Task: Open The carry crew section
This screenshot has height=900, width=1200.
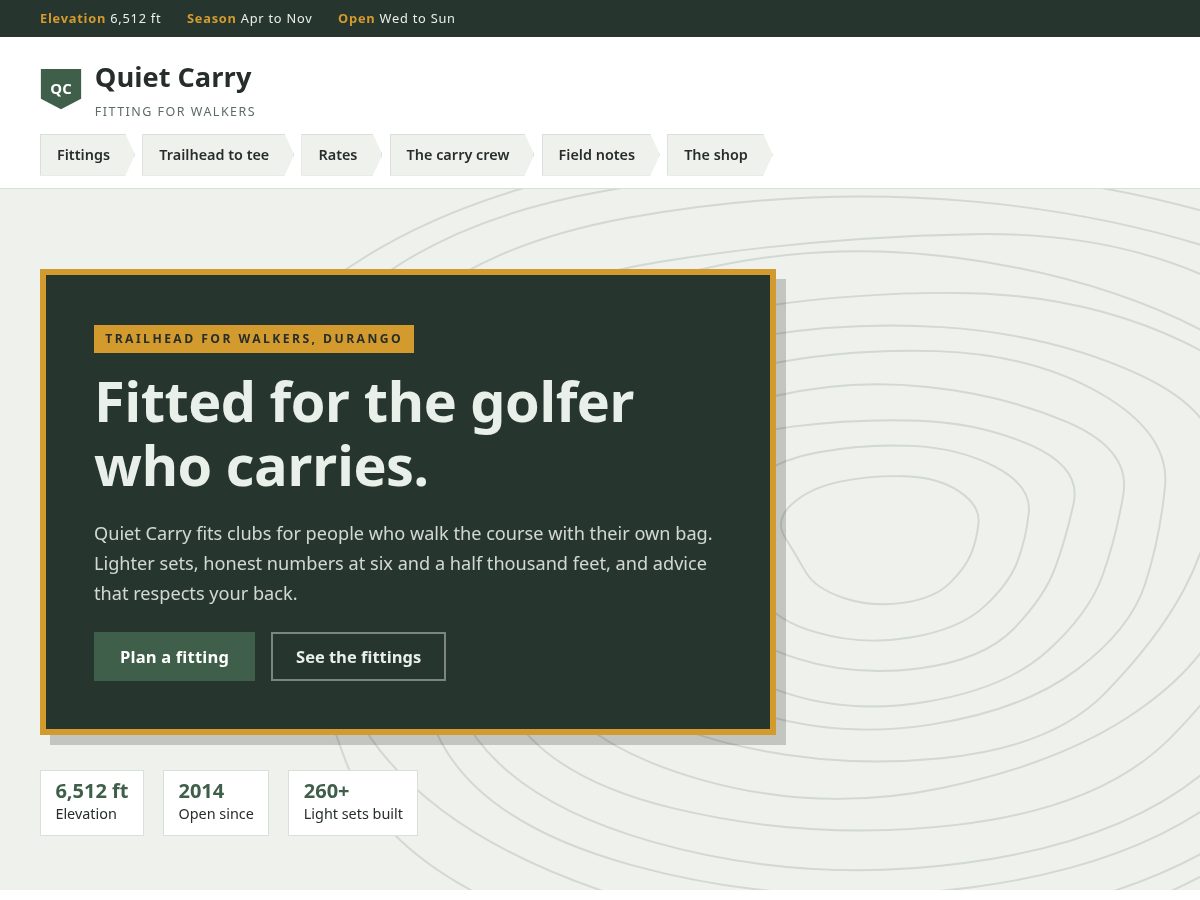Action: tap(461, 155)
